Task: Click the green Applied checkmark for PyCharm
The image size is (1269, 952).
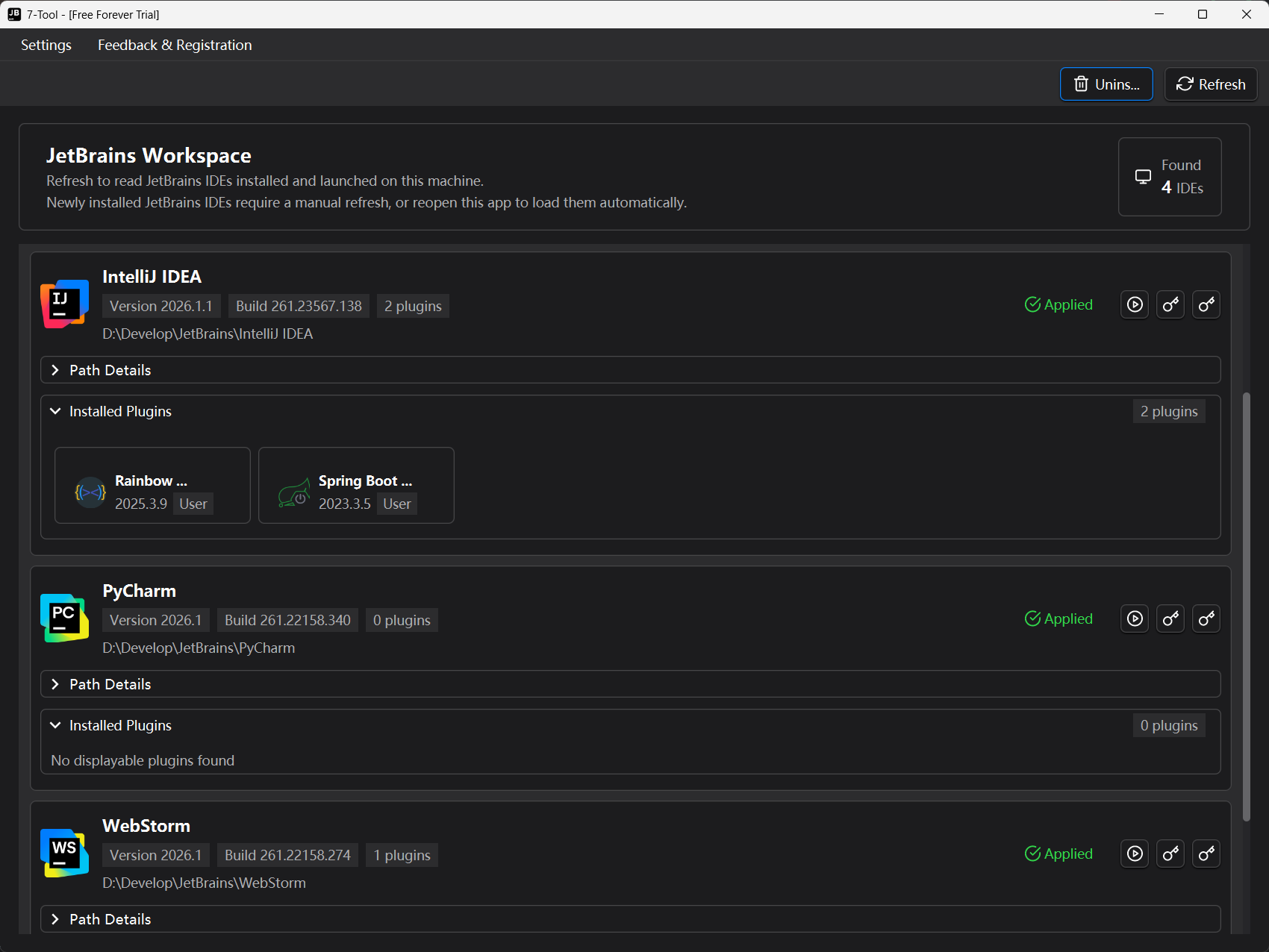Action: [x=1032, y=619]
